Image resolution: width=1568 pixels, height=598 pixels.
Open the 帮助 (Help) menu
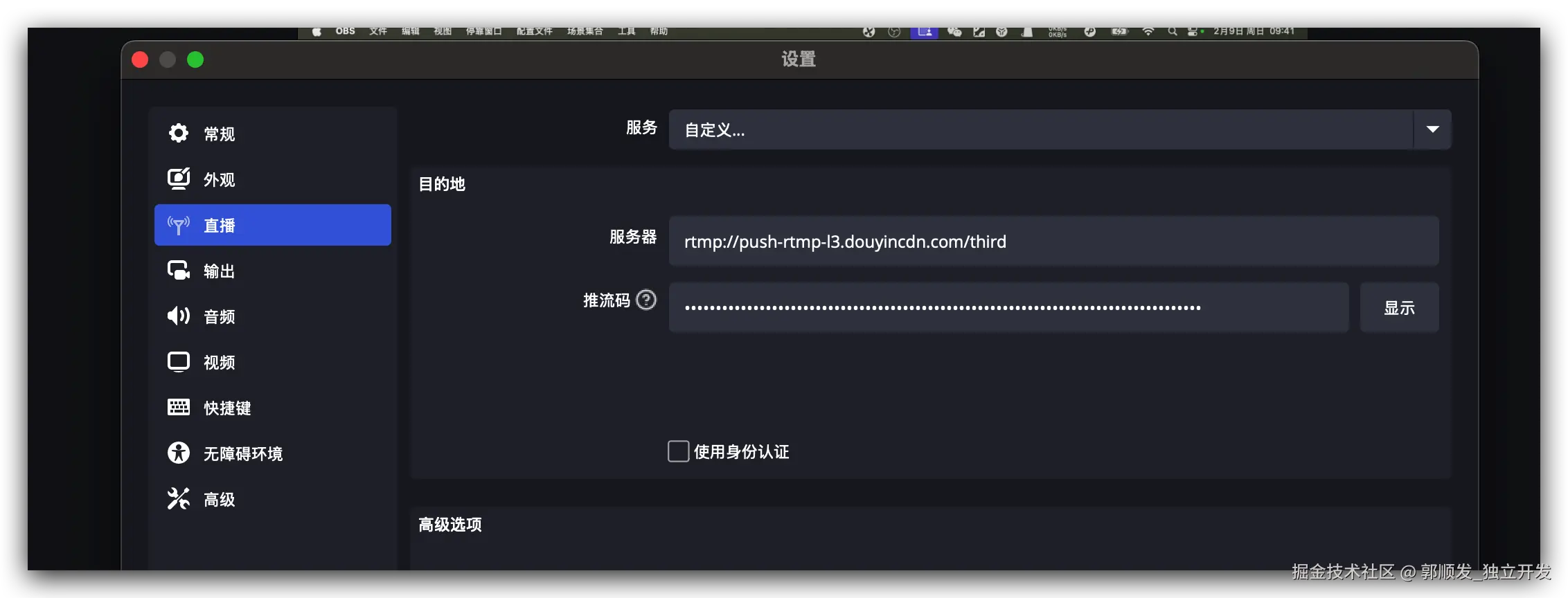pyautogui.click(x=659, y=32)
